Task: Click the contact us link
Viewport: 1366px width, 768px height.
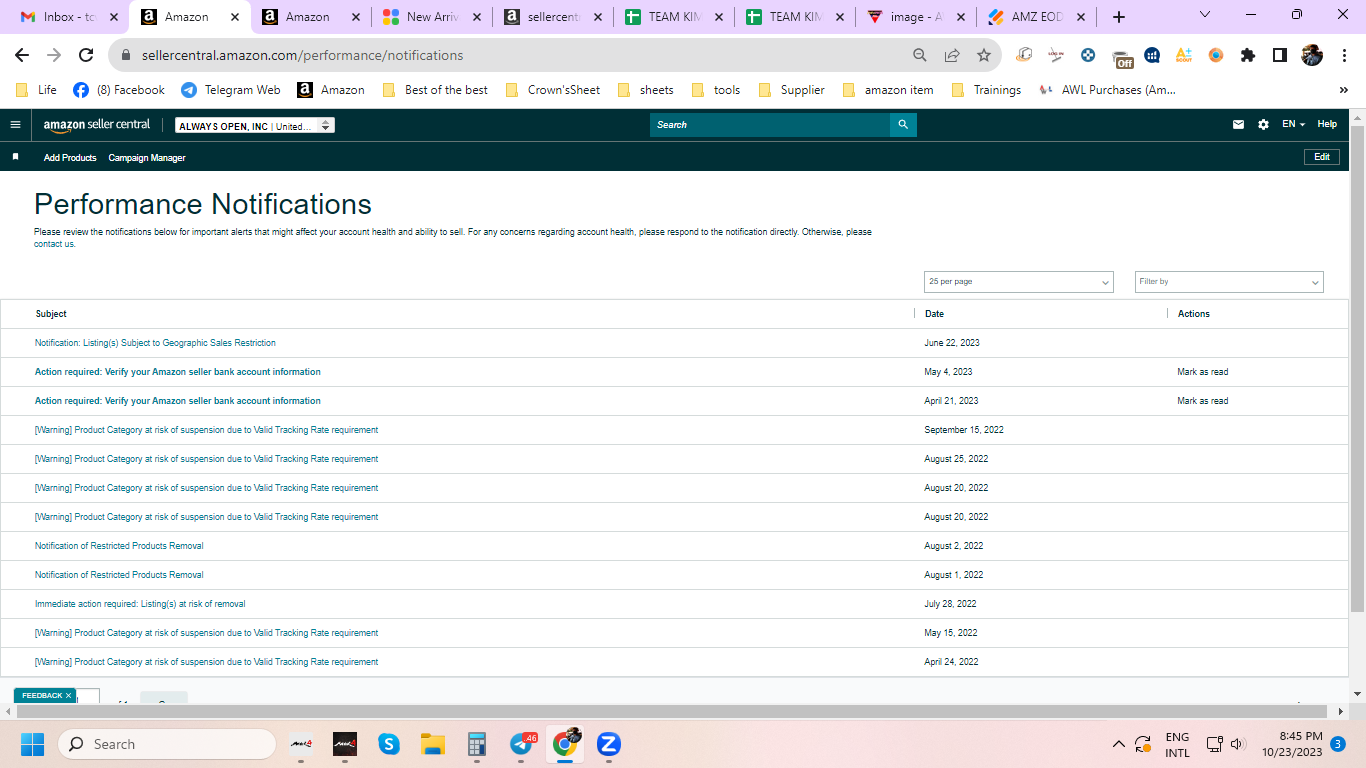Action: coord(54,244)
